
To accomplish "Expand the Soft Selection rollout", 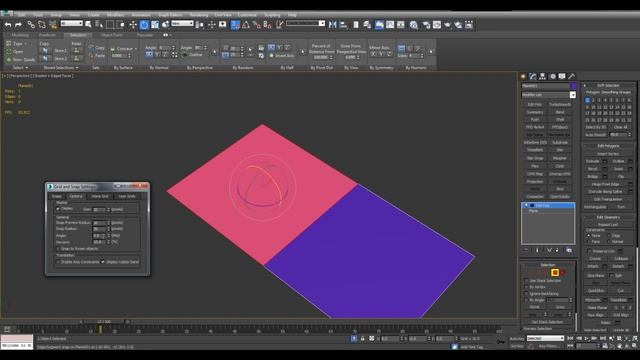I will pyautogui.click(x=608, y=85).
